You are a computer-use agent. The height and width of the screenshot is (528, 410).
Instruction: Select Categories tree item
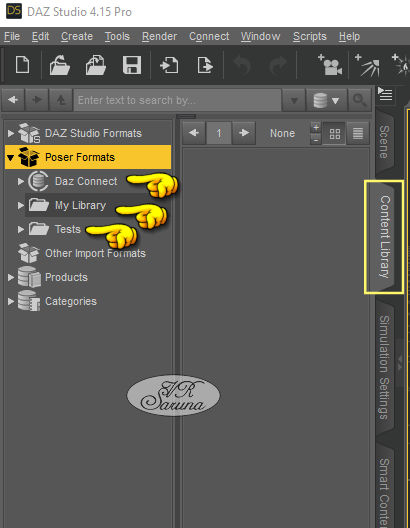tap(71, 301)
